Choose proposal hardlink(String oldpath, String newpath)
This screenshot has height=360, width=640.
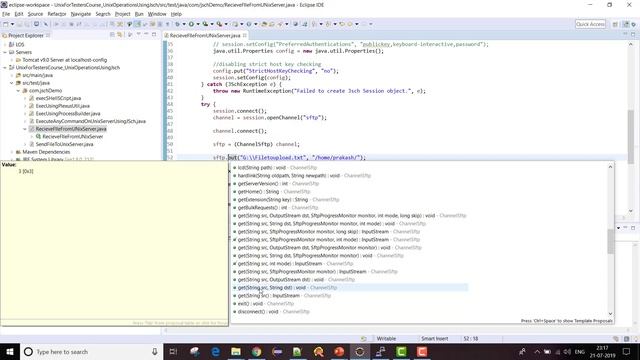[302, 176]
